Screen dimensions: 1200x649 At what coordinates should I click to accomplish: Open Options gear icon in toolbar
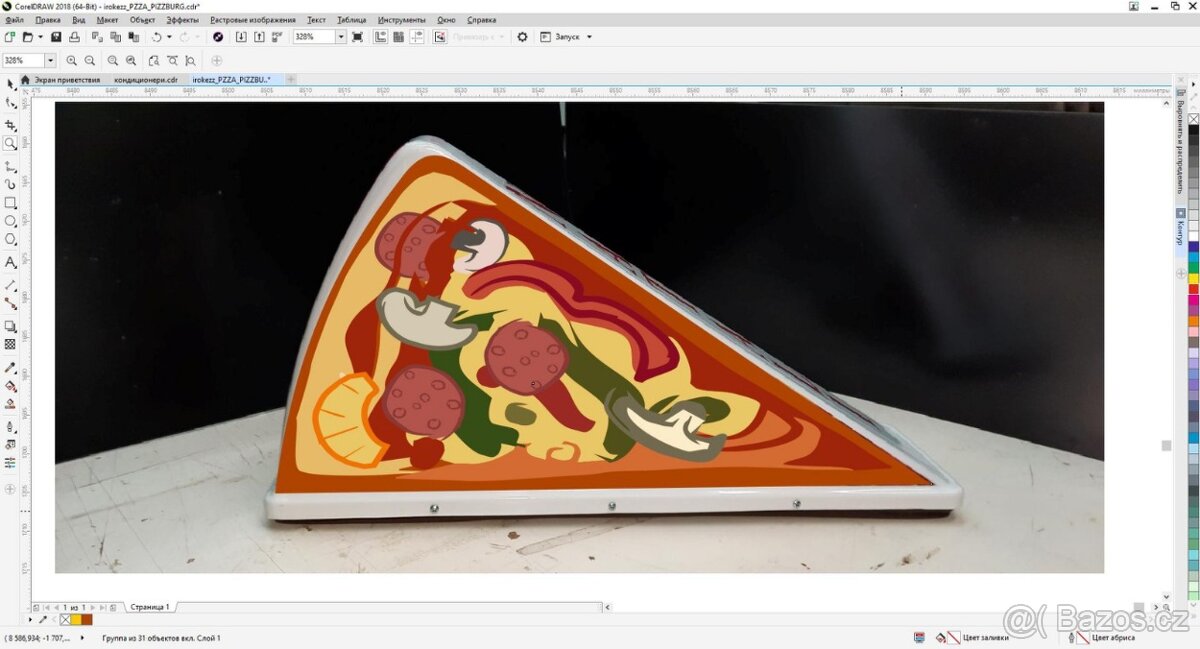click(x=522, y=37)
